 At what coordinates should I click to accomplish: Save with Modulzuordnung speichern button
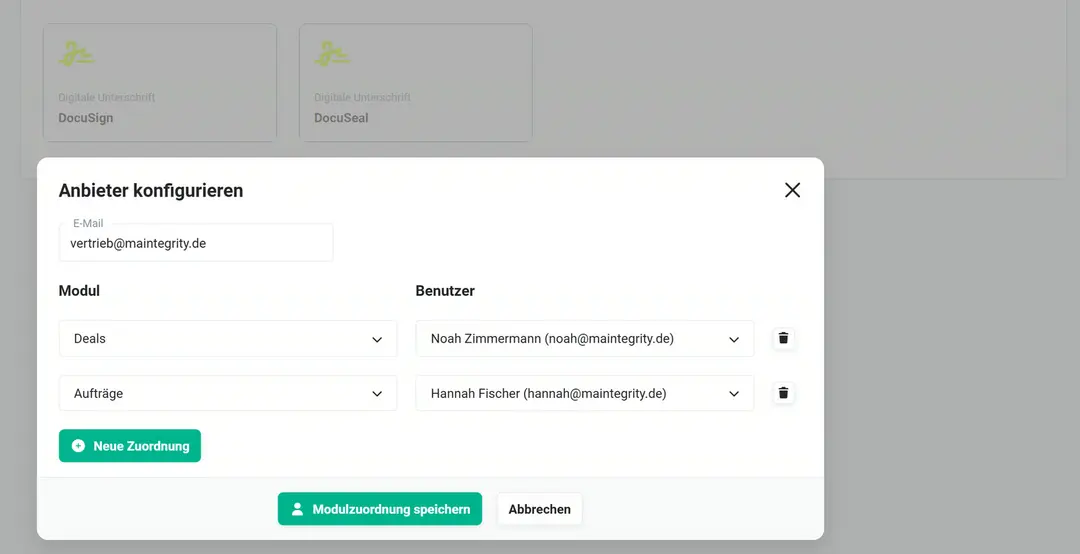coord(380,509)
